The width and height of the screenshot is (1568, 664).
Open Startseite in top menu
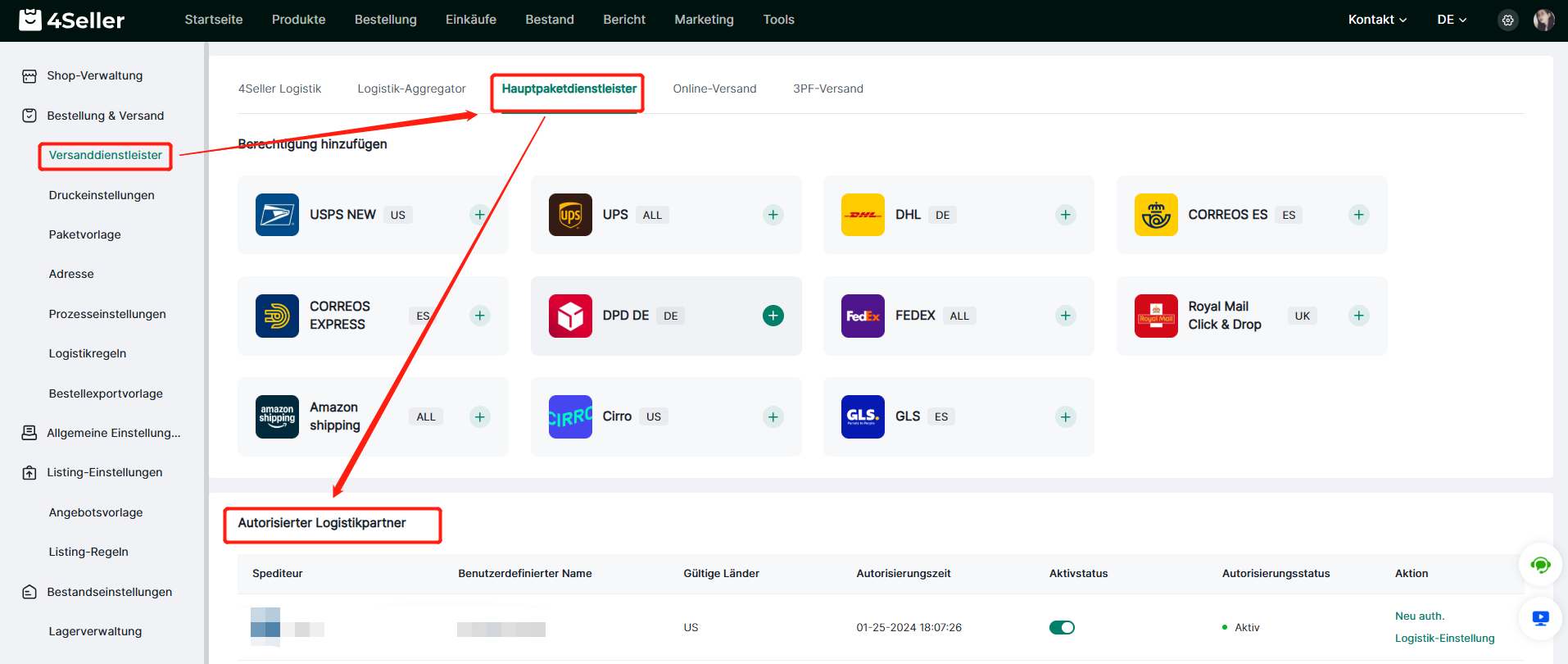click(213, 20)
